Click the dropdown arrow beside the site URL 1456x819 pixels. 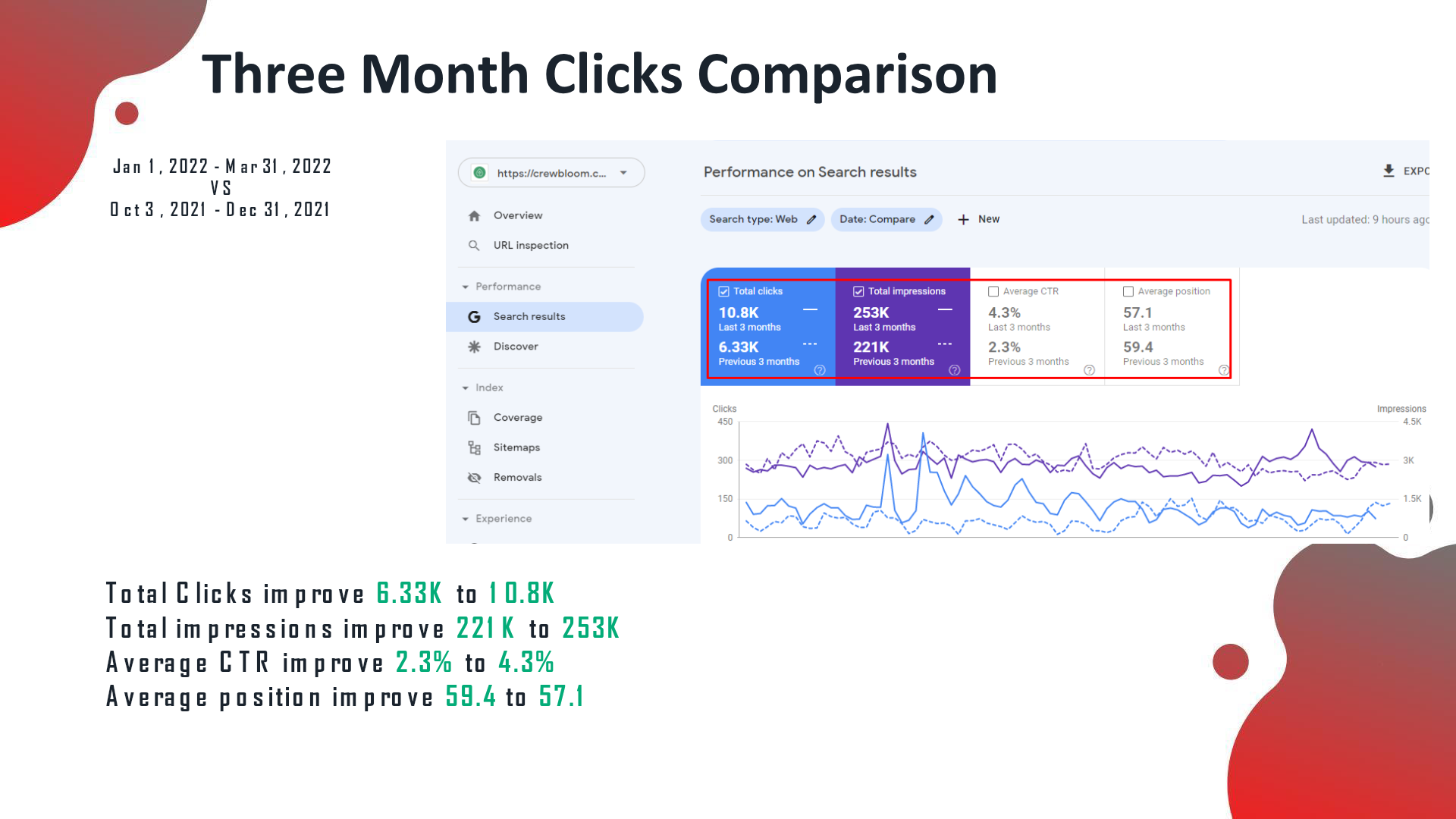coord(623,173)
